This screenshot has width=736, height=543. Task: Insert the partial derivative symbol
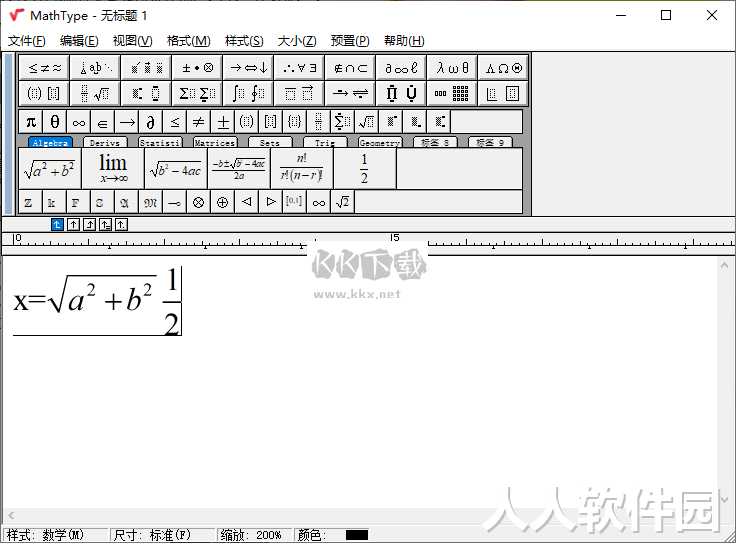[x=151, y=122]
